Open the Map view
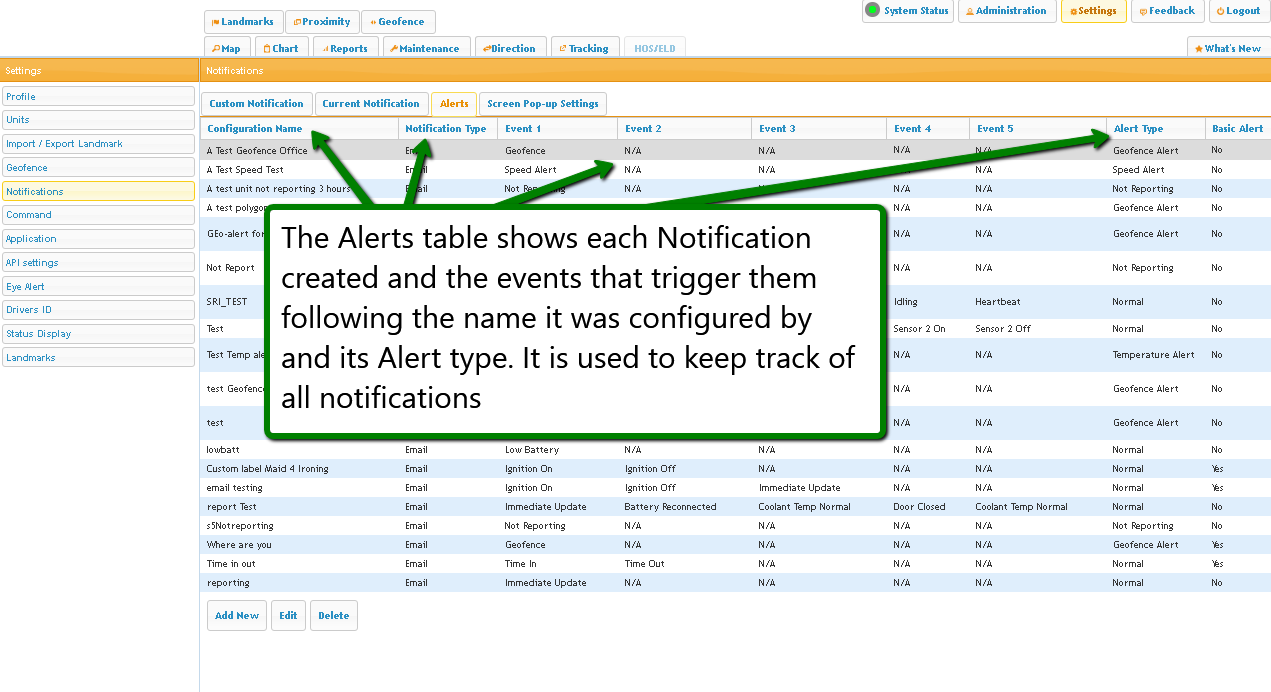The height and width of the screenshot is (692, 1271). pyautogui.click(x=226, y=48)
